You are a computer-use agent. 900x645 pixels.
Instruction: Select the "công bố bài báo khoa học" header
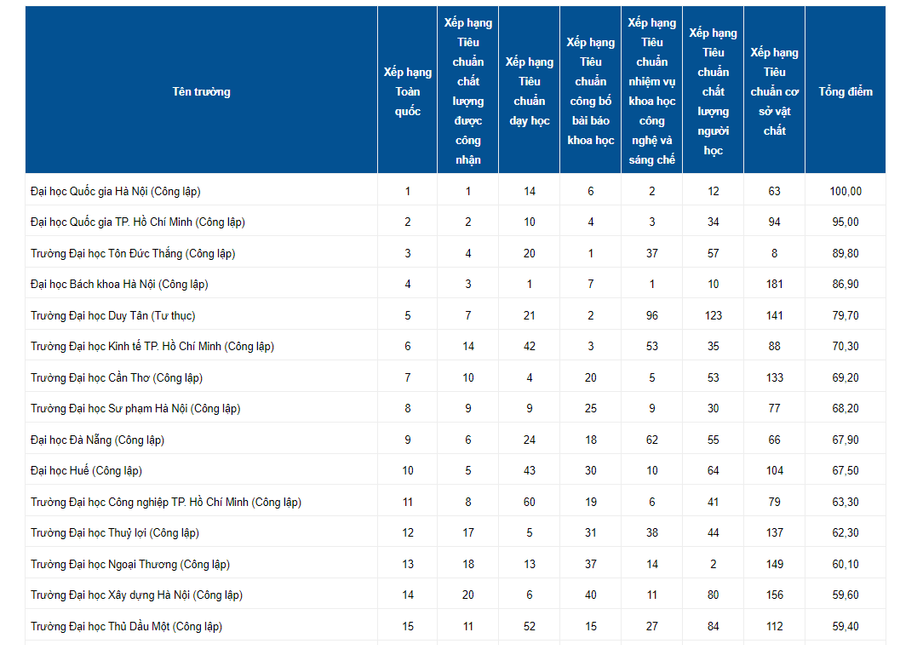click(590, 92)
